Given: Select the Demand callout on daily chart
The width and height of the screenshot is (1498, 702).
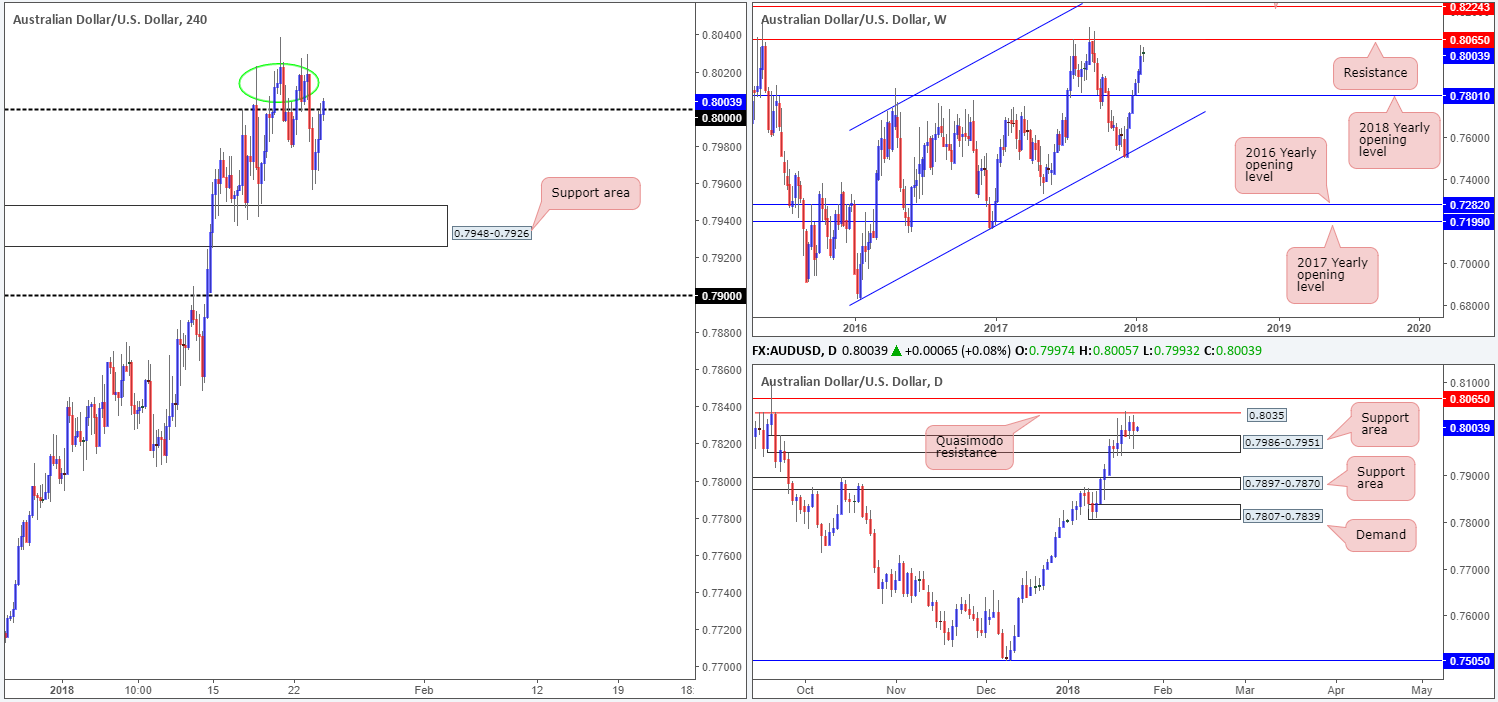Looking at the screenshot, I should click(x=1381, y=534).
